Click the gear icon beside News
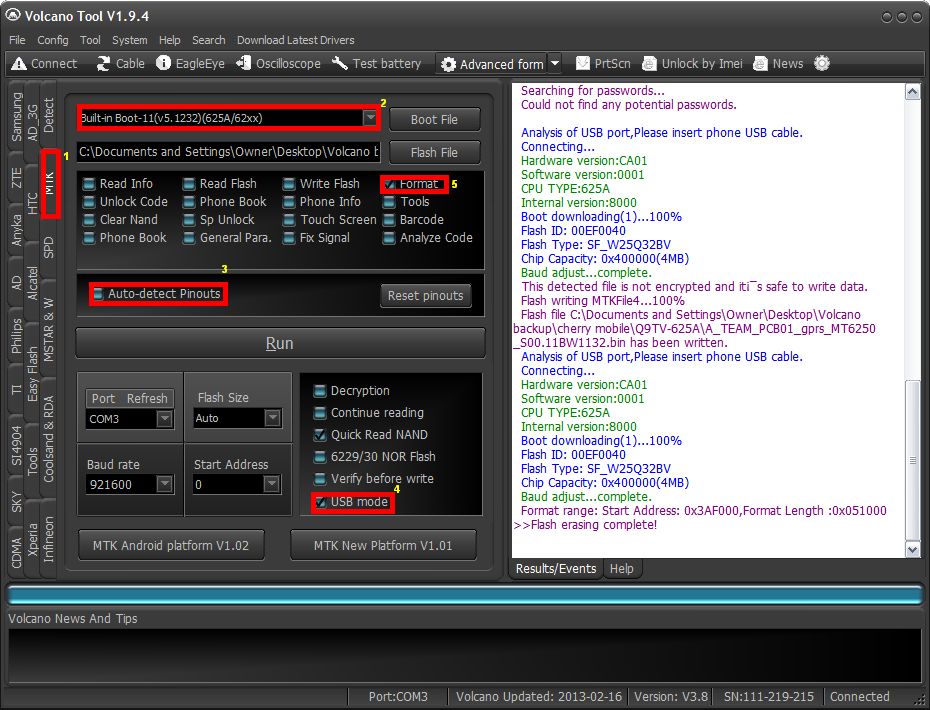 click(x=822, y=63)
